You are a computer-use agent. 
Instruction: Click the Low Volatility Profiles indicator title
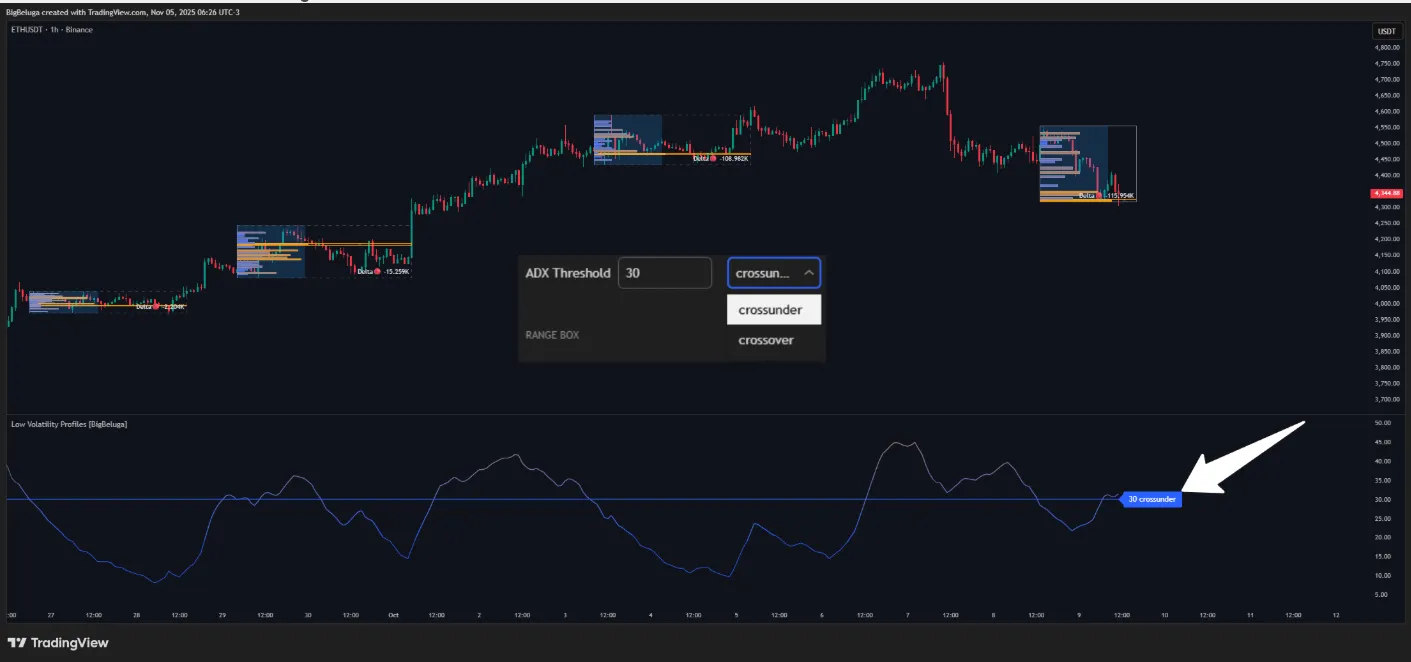[x=68, y=424]
